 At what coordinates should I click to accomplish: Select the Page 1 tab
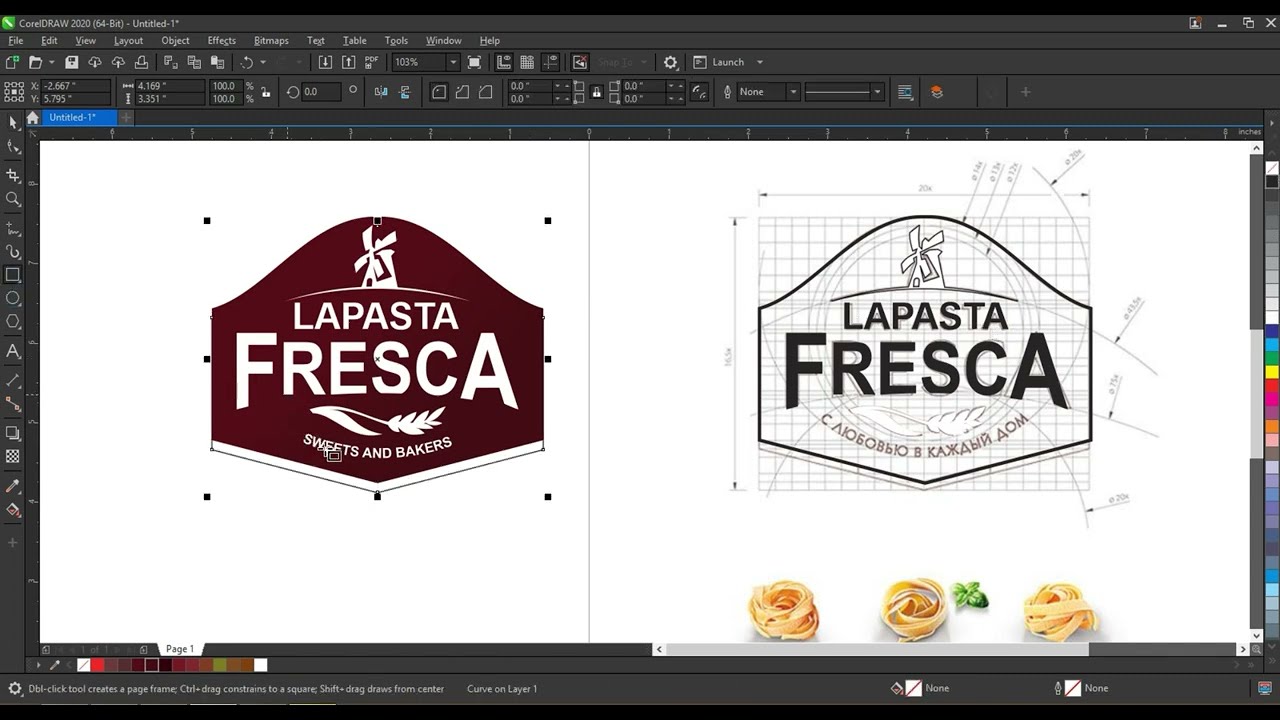click(x=180, y=649)
